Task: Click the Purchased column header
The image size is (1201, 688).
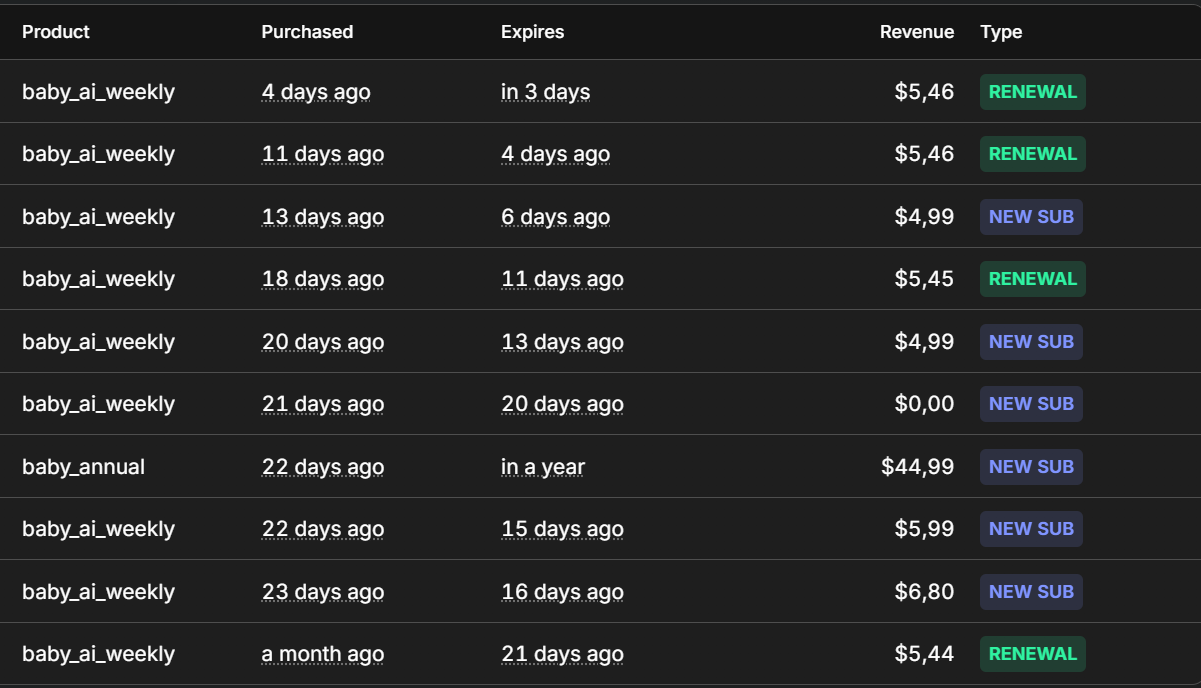Action: (x=307, y=32)
